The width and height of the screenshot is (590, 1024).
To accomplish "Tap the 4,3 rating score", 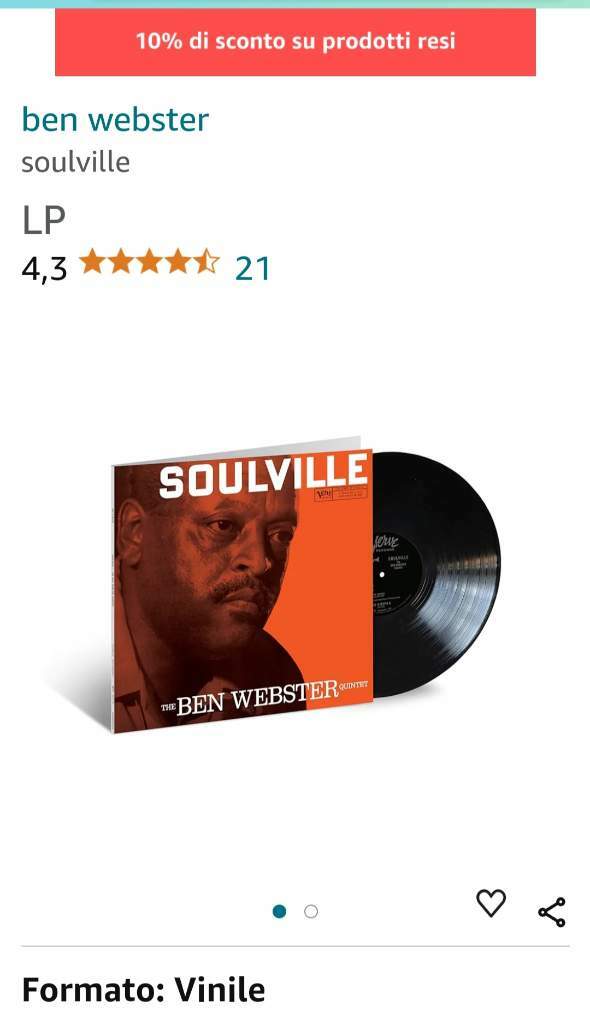I will pyautogui.click(x=44, y=268).
